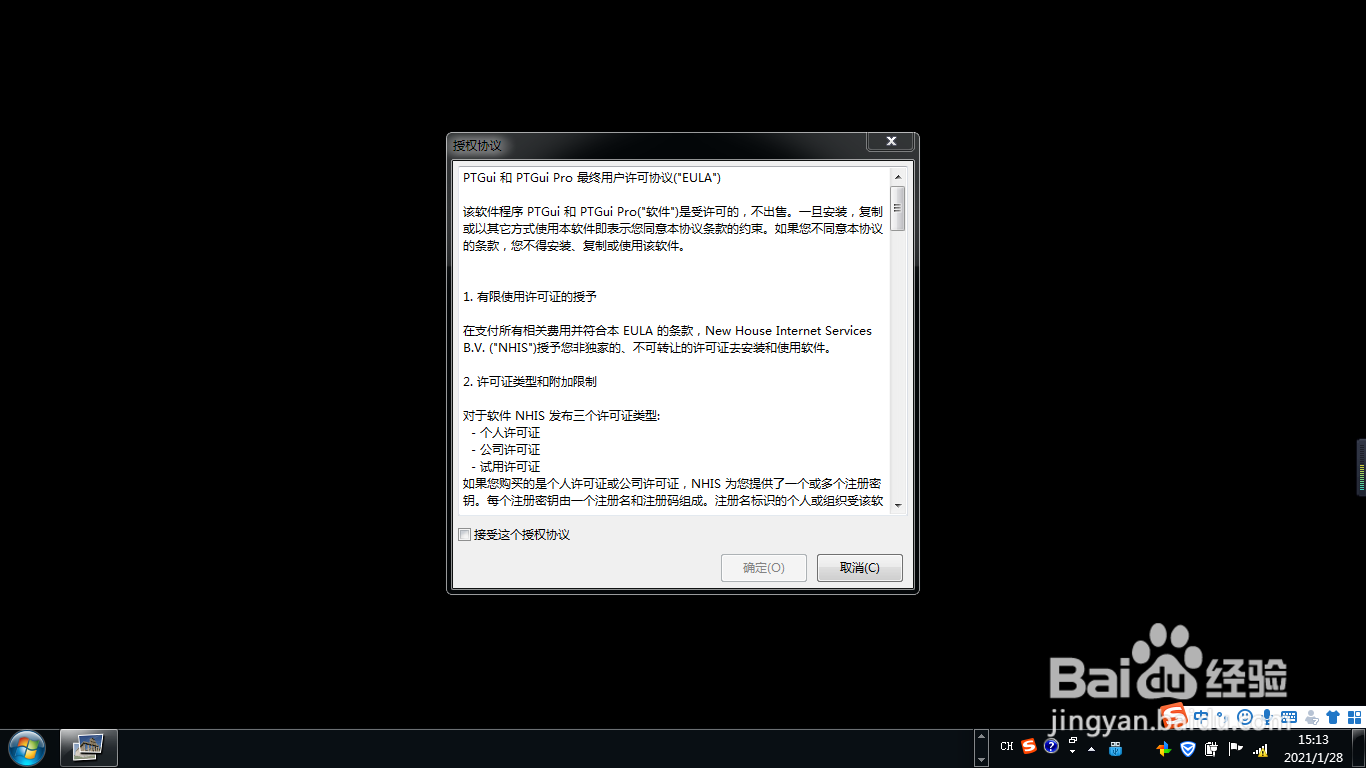Click the EULA title line with 最终用户许可协议
The image size is (1366, 768).
point(592,178)
